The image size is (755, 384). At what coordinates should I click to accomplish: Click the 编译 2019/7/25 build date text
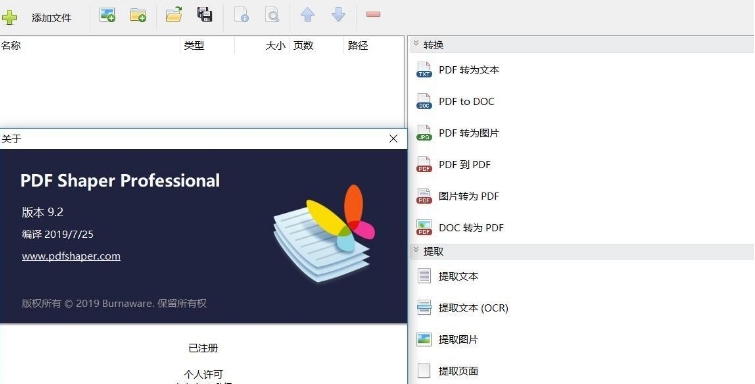tap(58, 235)
